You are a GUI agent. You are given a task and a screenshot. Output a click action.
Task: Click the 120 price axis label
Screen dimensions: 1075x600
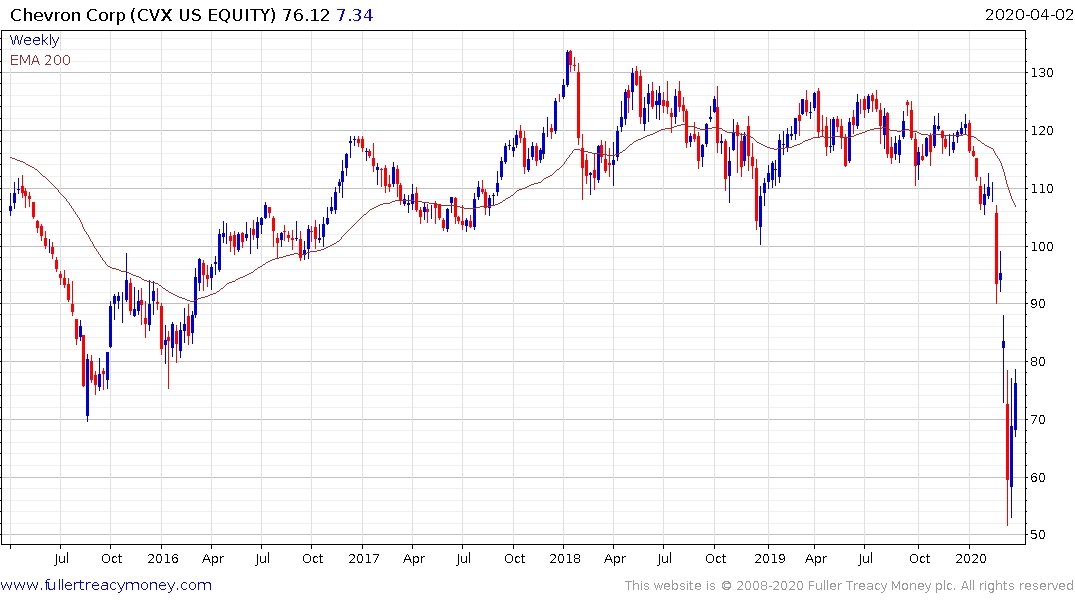click(x=1042, y=130)
